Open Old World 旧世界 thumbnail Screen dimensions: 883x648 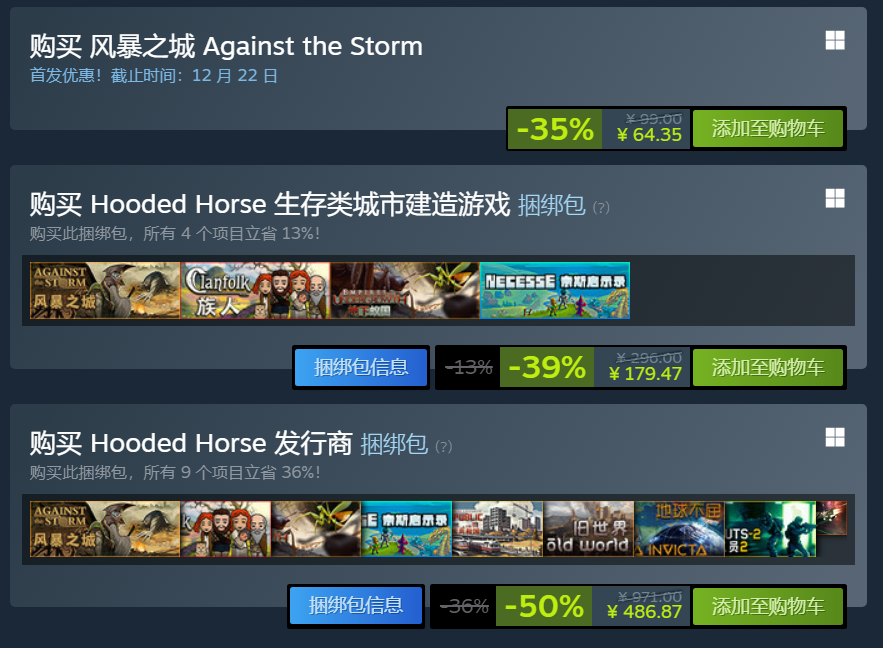tap(588, 529)
